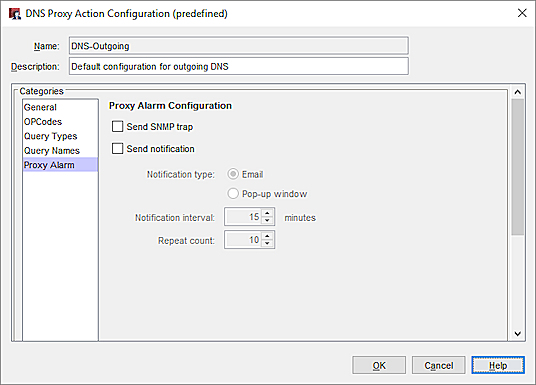Click the Cancel button
Image resolution: width=536 pixels, height=385 pixels.
(x=439, y=366)
